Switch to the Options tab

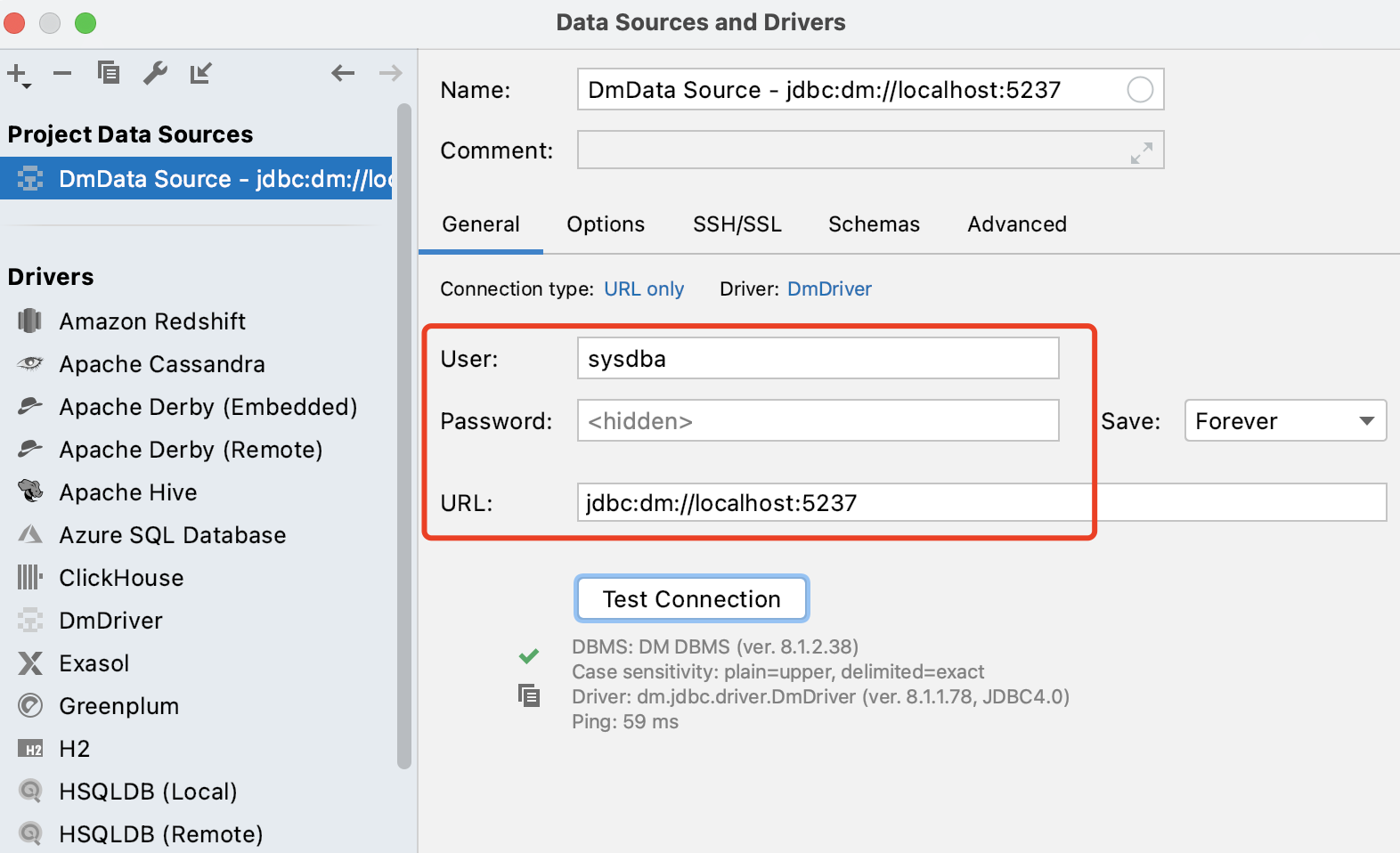606,224
